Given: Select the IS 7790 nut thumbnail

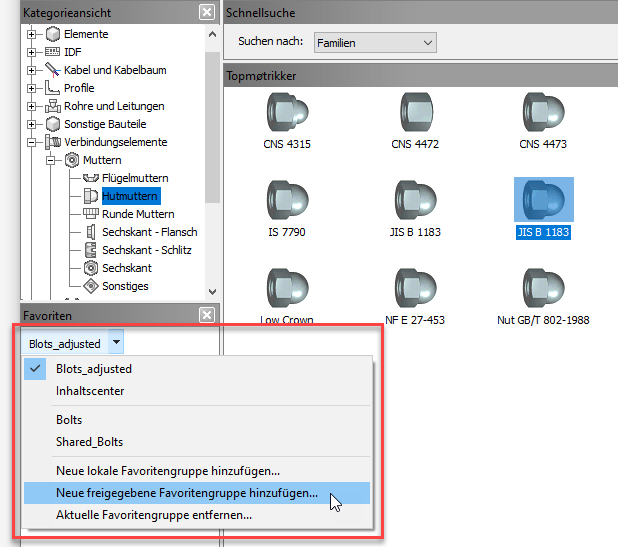Looking at the screenshot, I should click(x=287, y=200).
